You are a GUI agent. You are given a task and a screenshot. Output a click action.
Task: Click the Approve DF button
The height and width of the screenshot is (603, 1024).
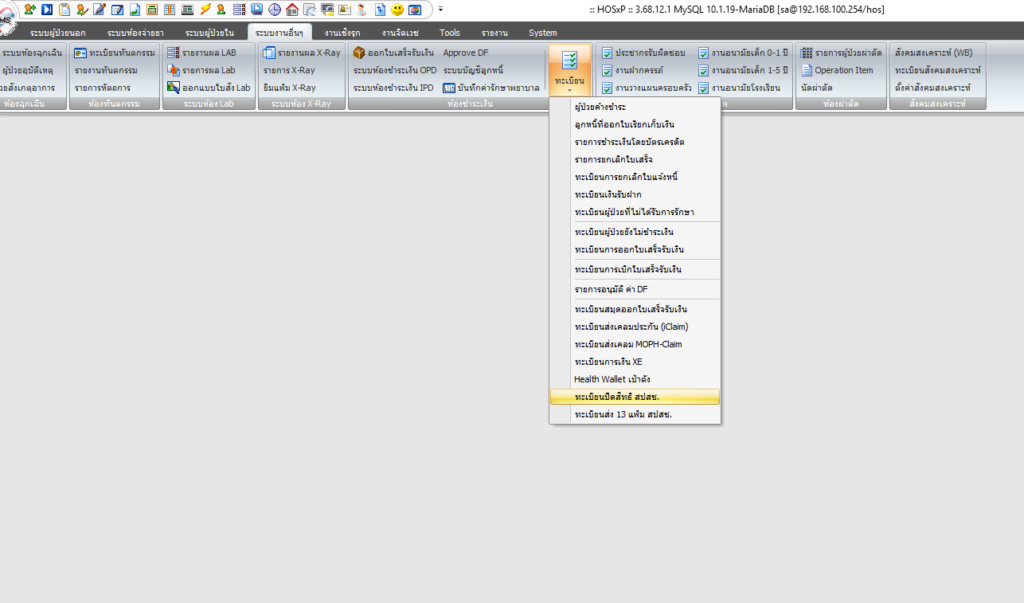coord(466,52)
